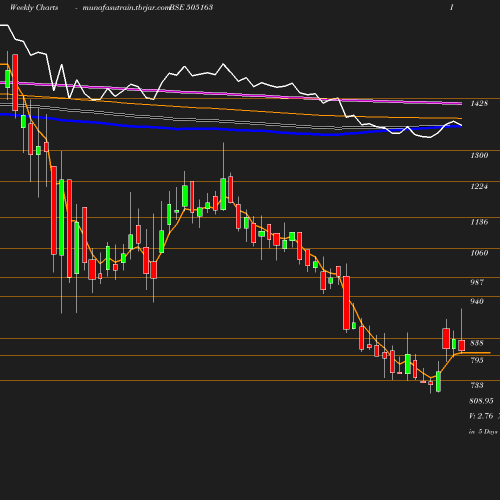
Task: Click the 1136 price level label
Action: [x=479, y=222]
